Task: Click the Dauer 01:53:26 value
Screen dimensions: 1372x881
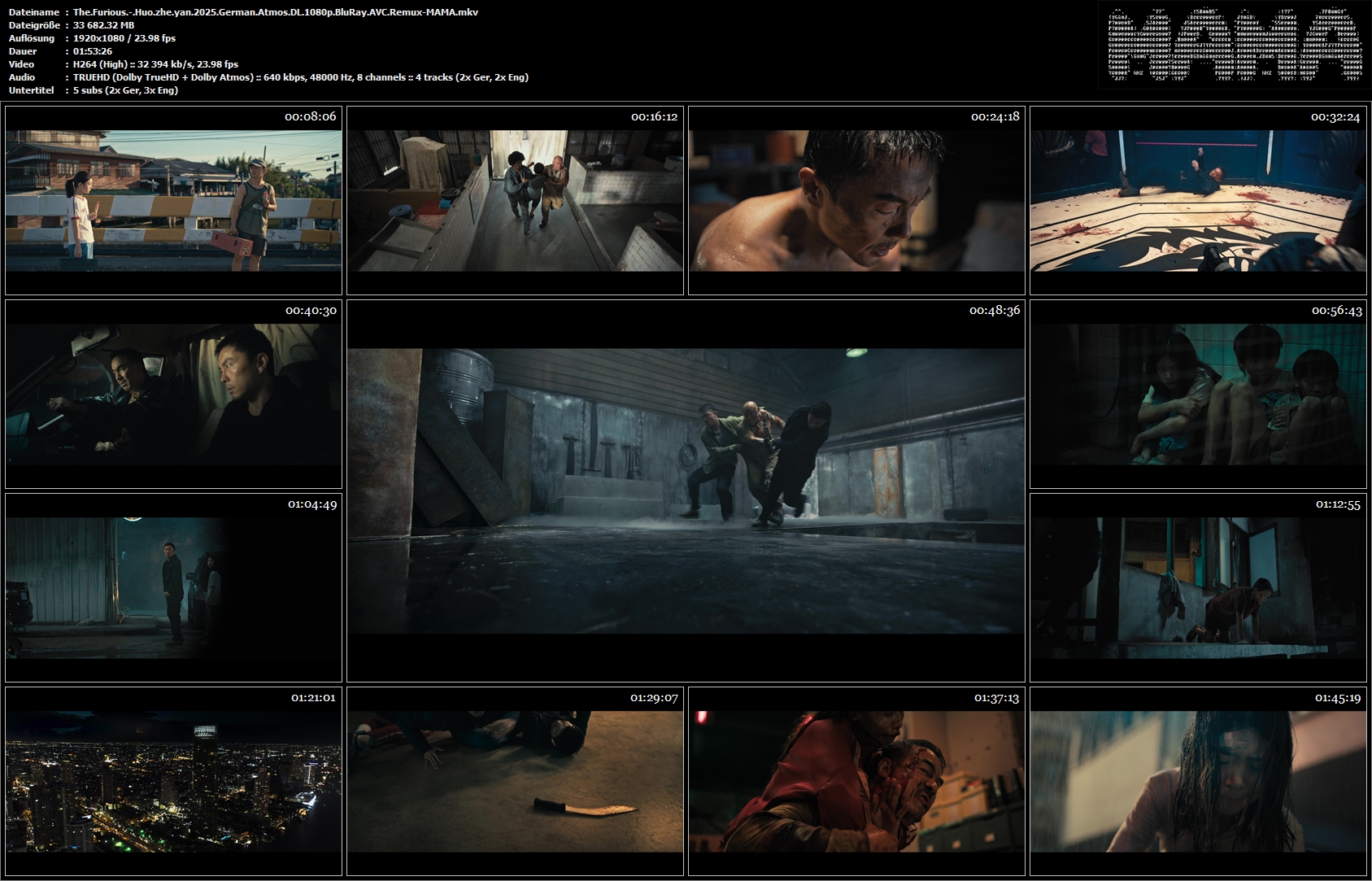Action: [x=93, y=51]
